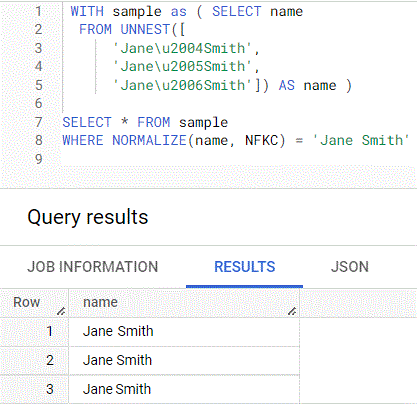The width and height of the screenshot is (417, 404).
Task: Click the name column header
Action: point(184,303)
